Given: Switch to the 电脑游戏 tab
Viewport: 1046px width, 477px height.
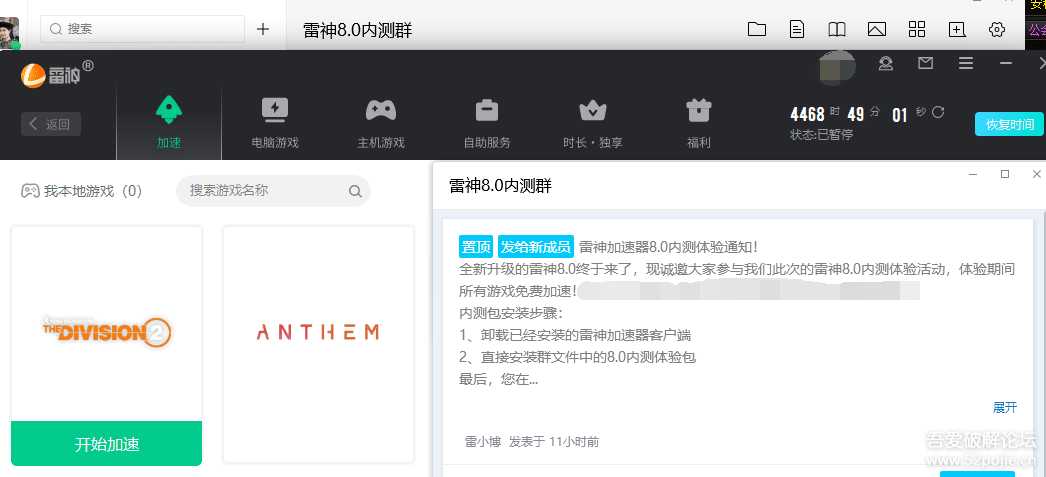Looking at the screenshot, I should point(275,122).
